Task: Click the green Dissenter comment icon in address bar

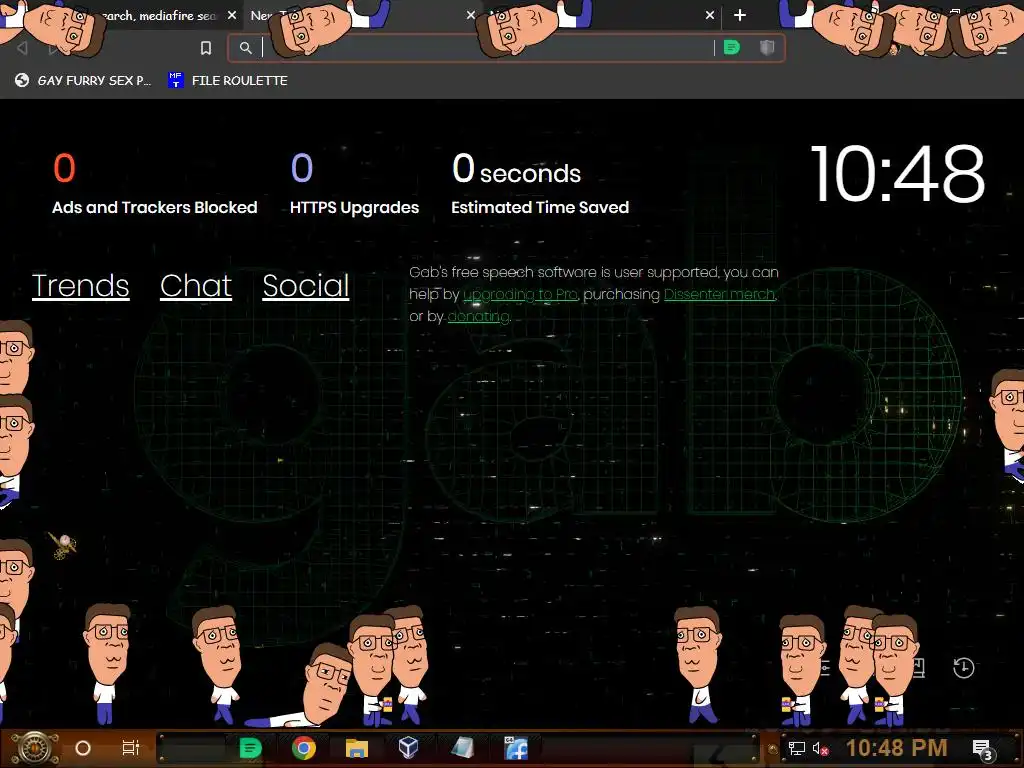Action: coord(732,48)
